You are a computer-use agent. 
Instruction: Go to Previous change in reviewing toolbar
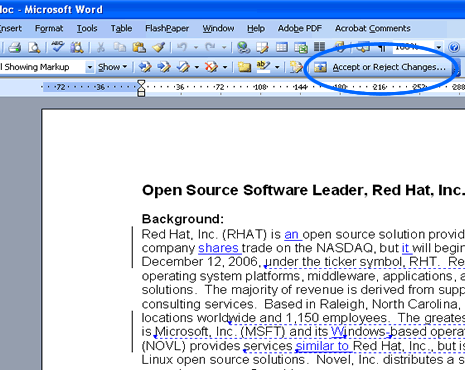coord(145,67)
